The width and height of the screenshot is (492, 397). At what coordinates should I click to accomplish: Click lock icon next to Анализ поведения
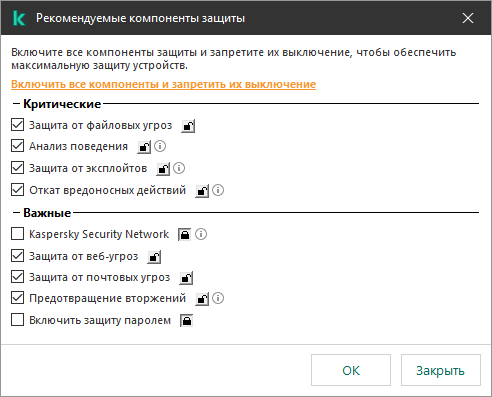pos(144,147)
